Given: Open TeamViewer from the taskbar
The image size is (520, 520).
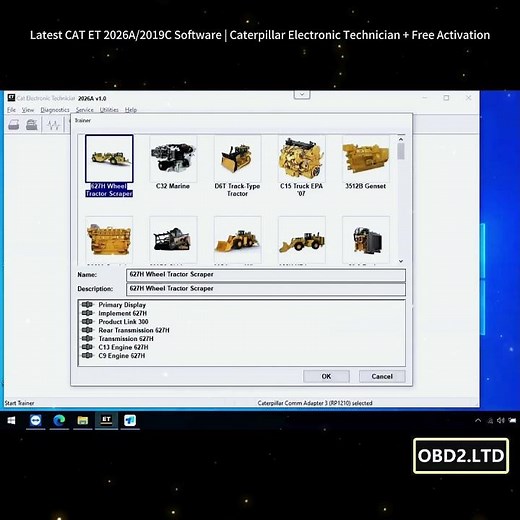Looking at the screenshot, I should (36, 420).
